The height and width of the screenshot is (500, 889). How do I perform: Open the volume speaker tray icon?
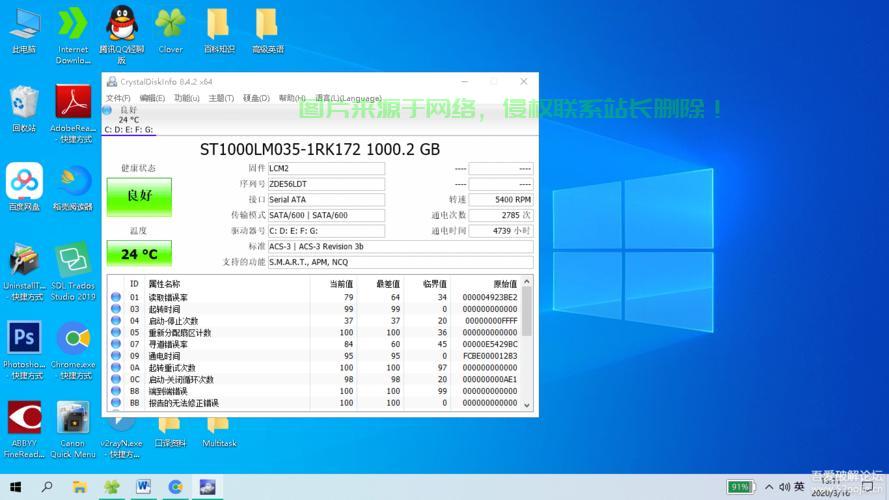[785, 487]
